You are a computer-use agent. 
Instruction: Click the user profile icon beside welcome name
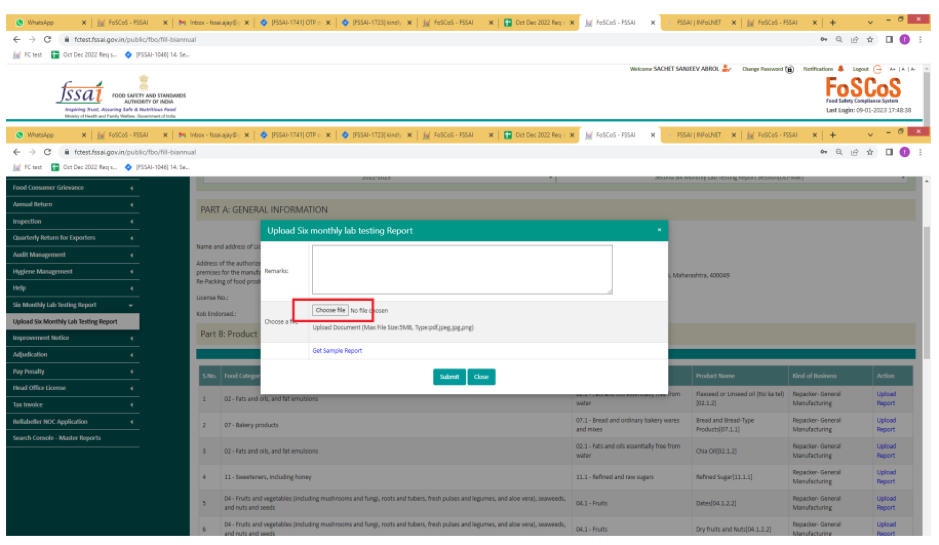726,68
